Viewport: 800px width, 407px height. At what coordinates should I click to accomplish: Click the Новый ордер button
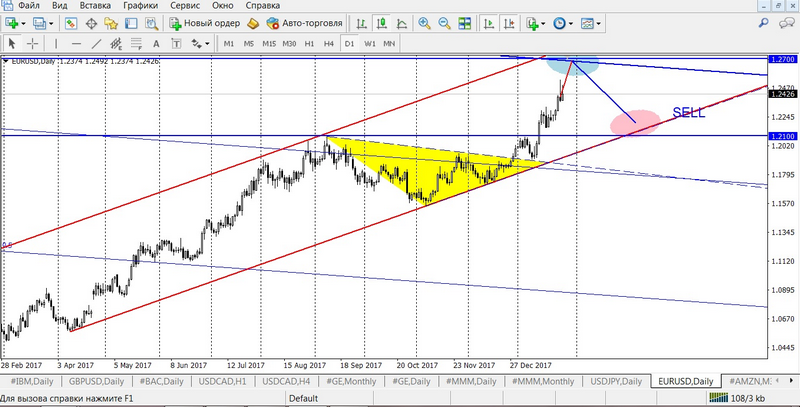click(204, 23)
